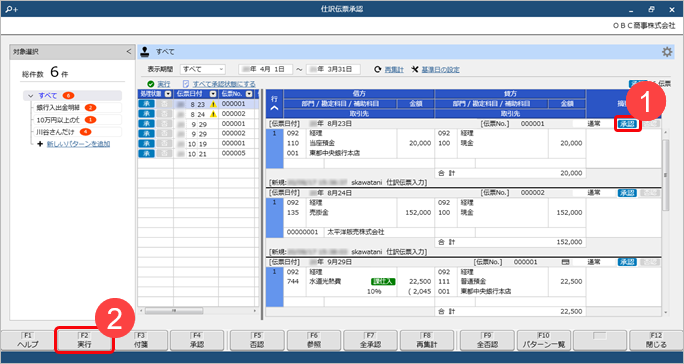Click the F5 否認 button
This screenshot has width=684, height=364.
257,340
